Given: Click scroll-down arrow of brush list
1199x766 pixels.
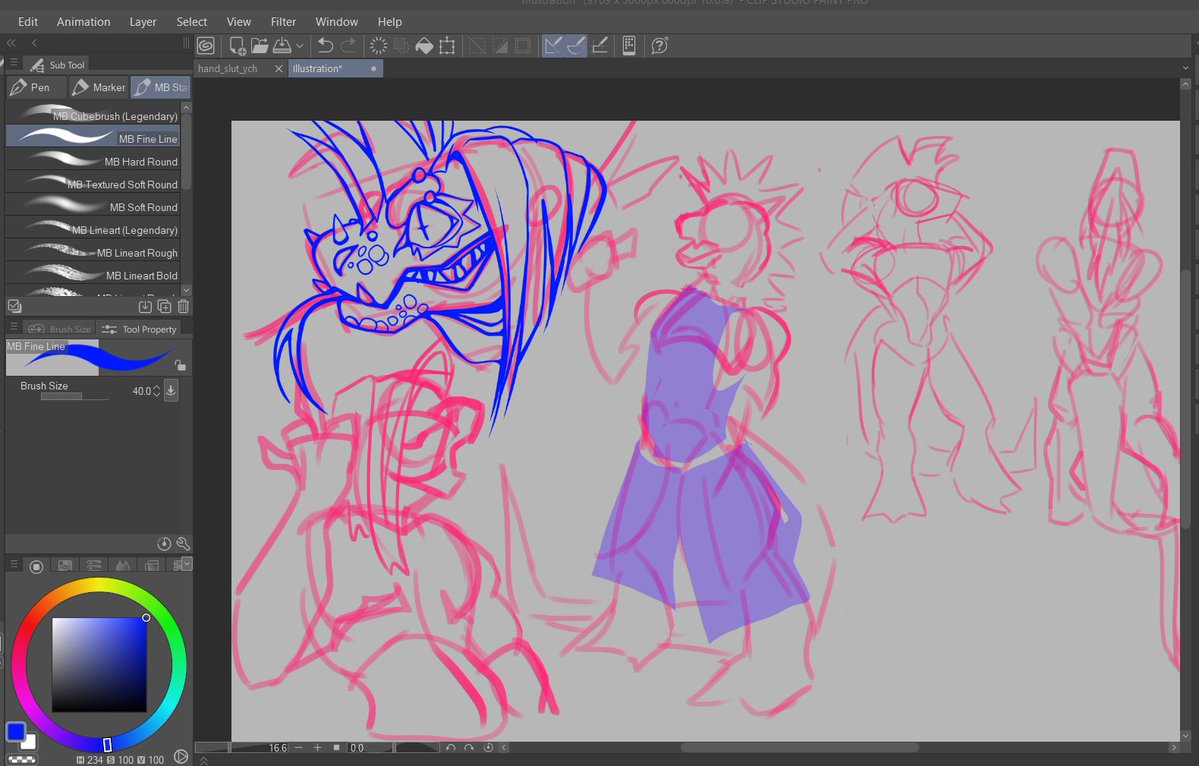Looking at the screenshot, I should tap(186, 290).
